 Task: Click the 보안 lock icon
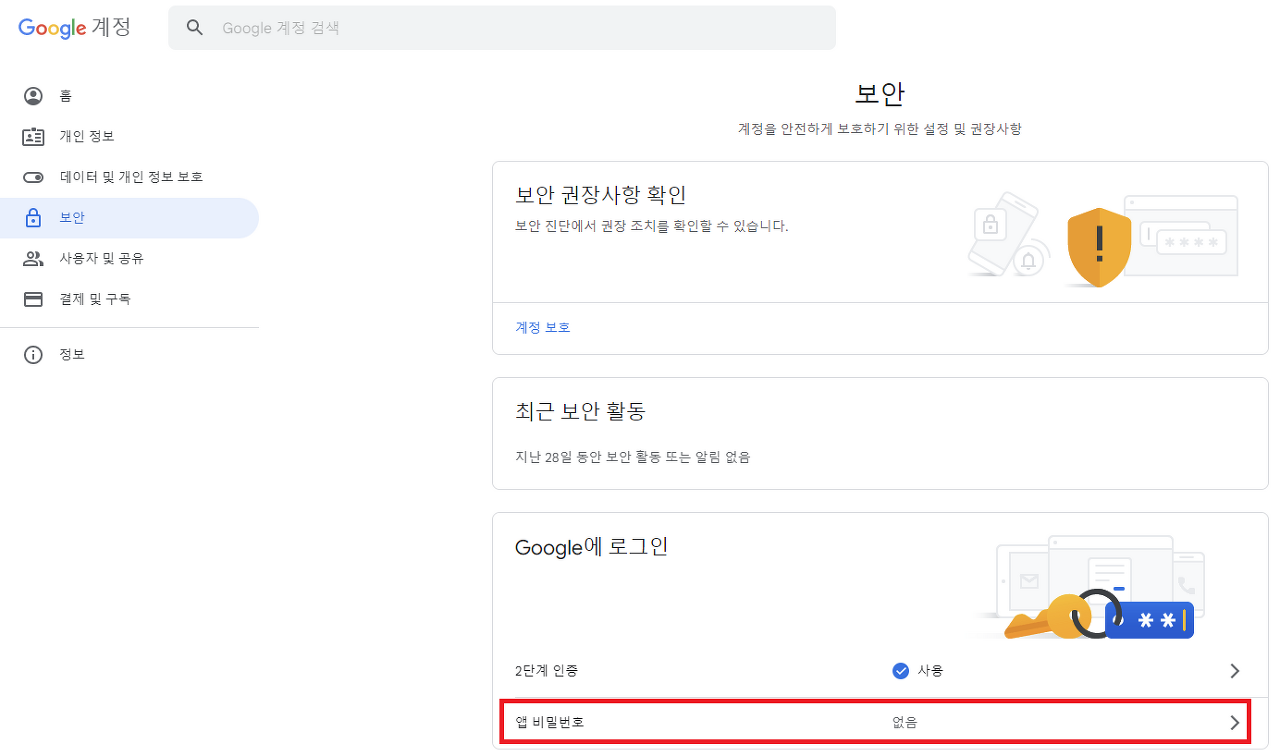(34, 217)
